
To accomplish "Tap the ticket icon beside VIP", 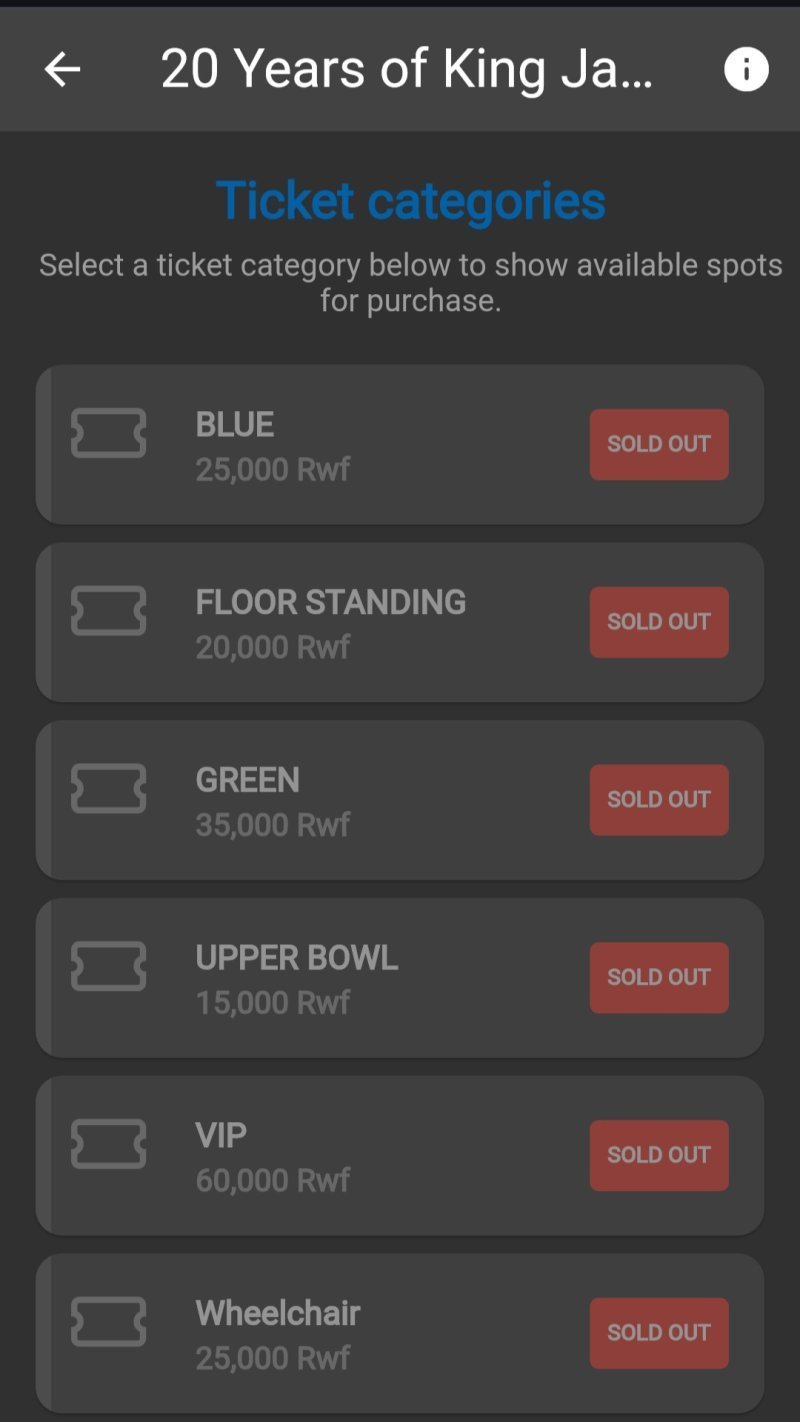I will (109, 1144).
